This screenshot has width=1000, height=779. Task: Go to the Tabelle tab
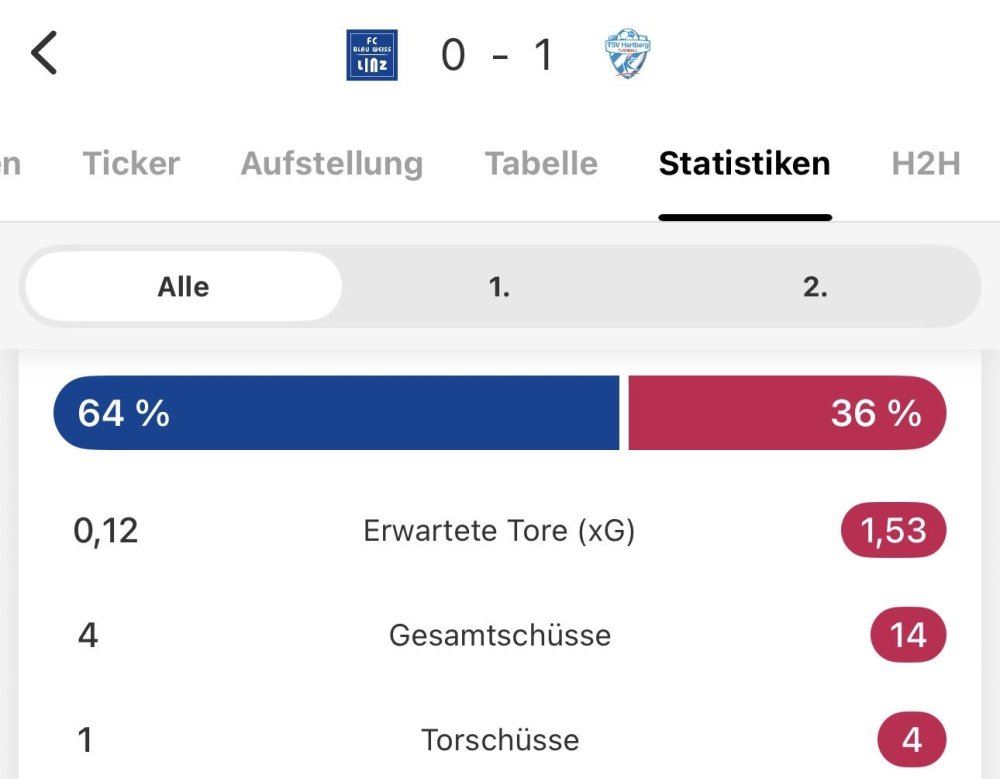click(x=541, y=164)
